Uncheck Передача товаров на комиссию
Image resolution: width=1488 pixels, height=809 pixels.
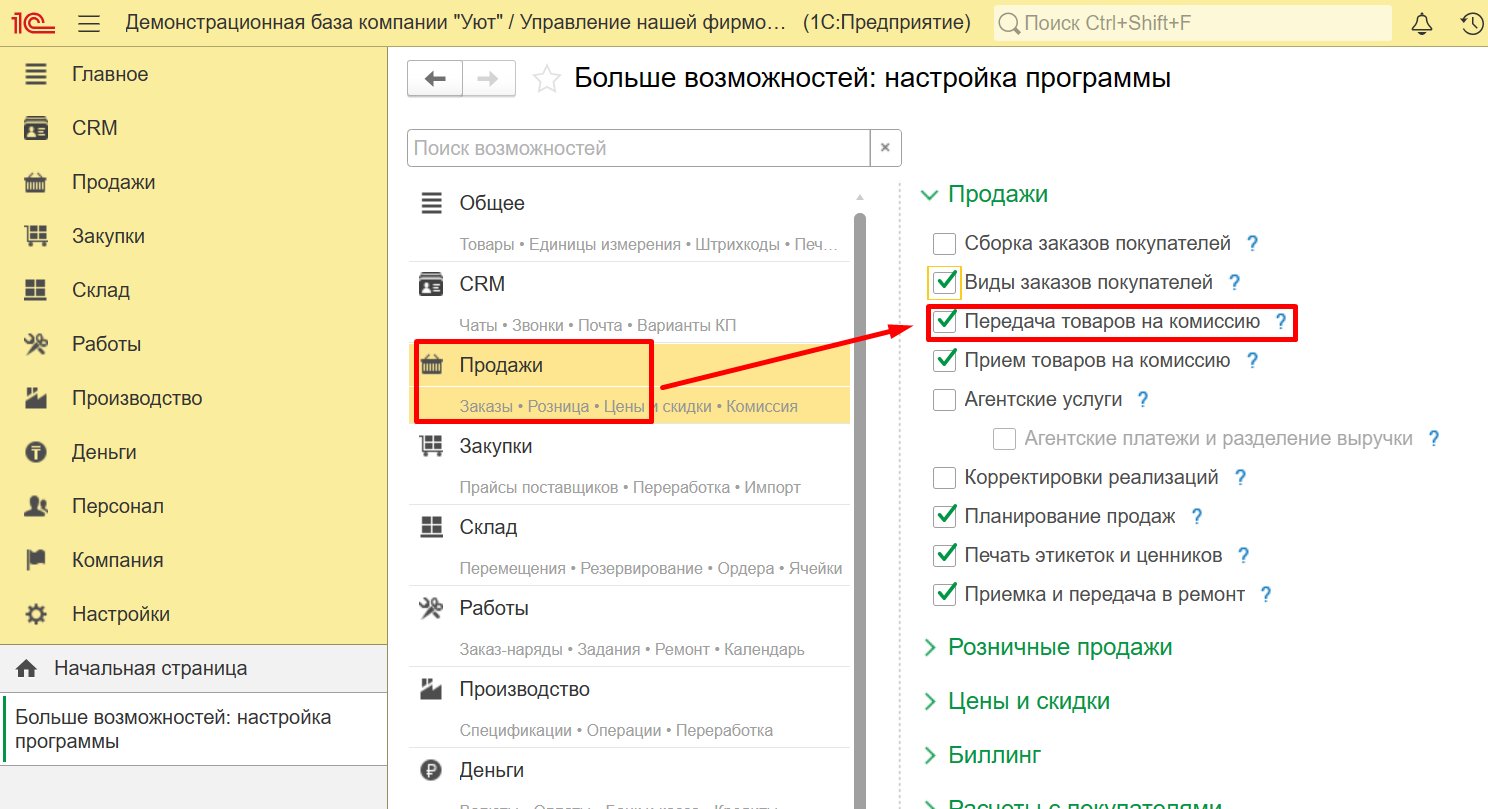tap(945, 322)
